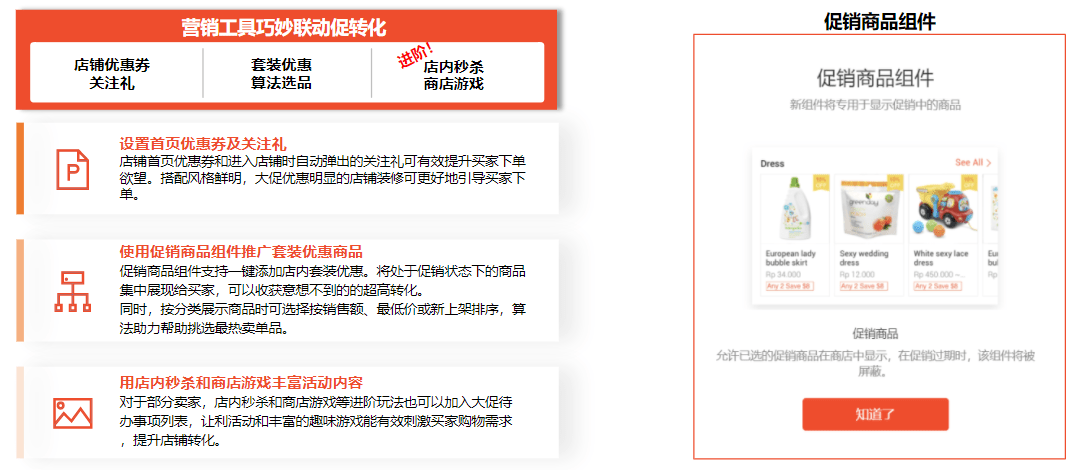
Task: Open the toy dump truck thumbnail
Action: pos(944,209)
